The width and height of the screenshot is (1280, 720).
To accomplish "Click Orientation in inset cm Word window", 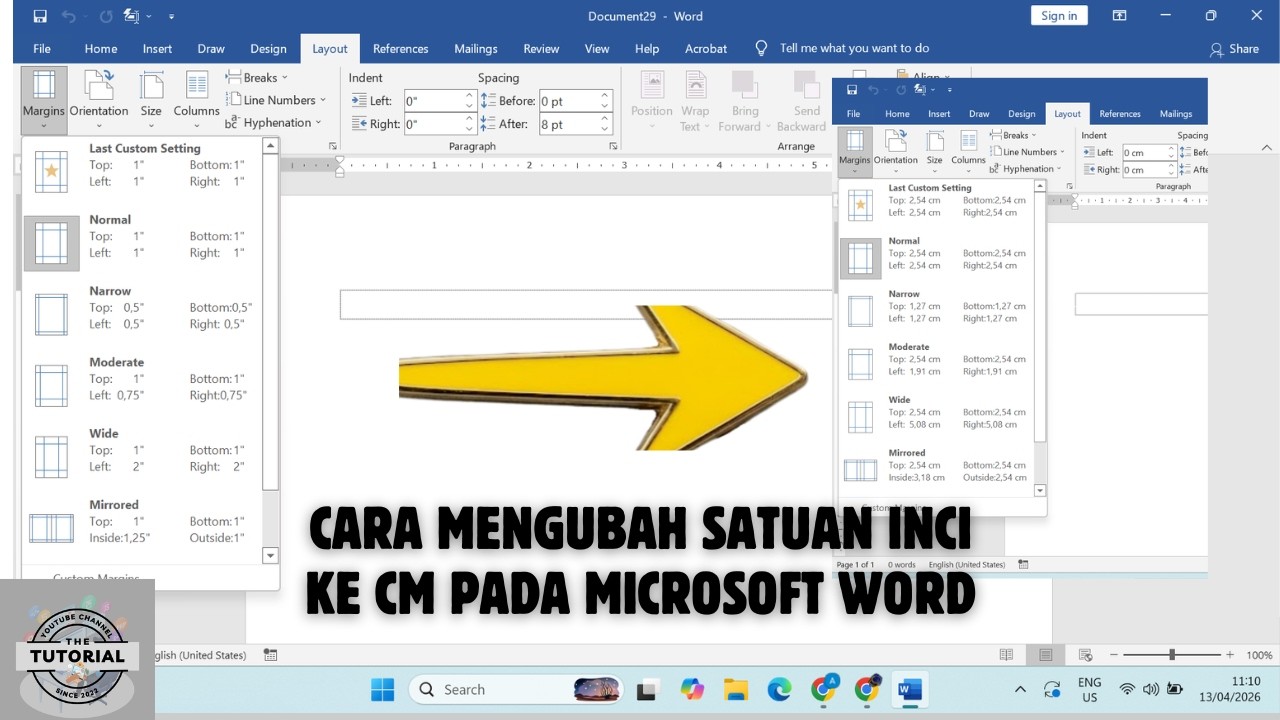I will point(896,151).
